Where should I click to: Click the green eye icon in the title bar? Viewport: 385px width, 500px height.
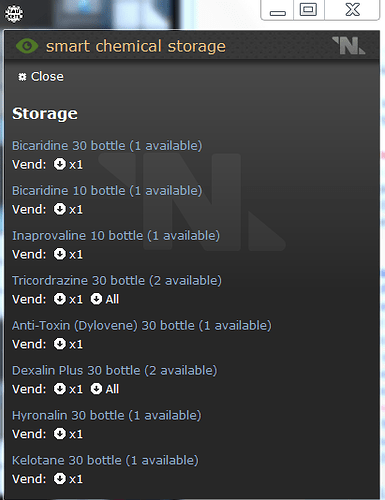tap(27, 46)
